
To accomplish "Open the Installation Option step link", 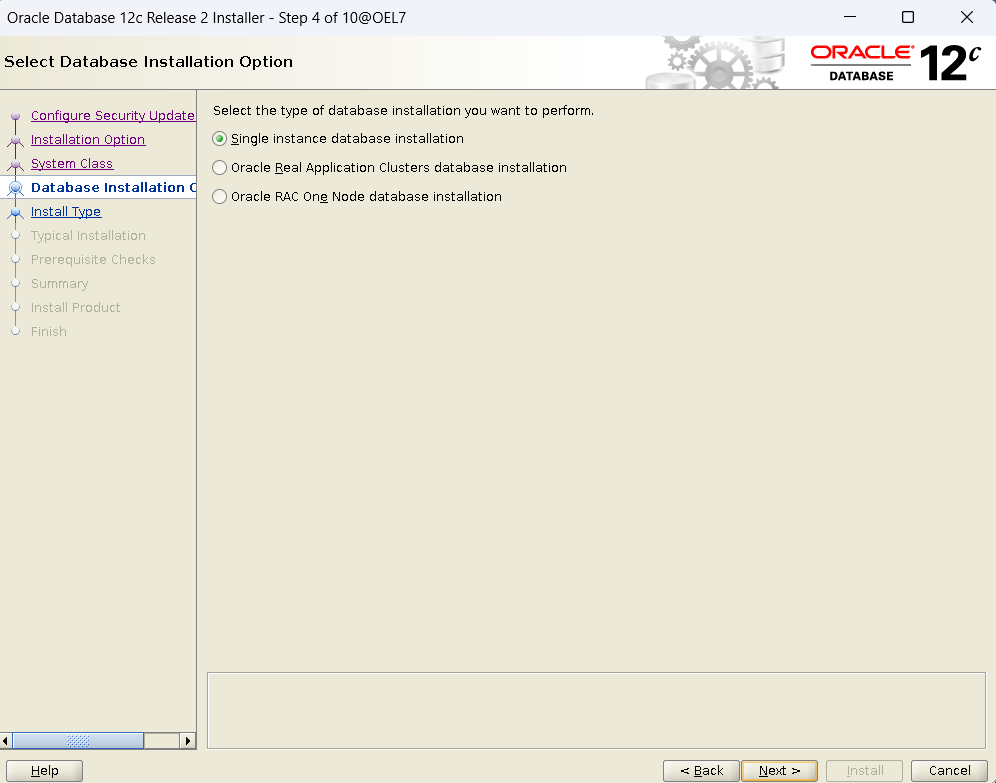I will (x=88, y=140).
